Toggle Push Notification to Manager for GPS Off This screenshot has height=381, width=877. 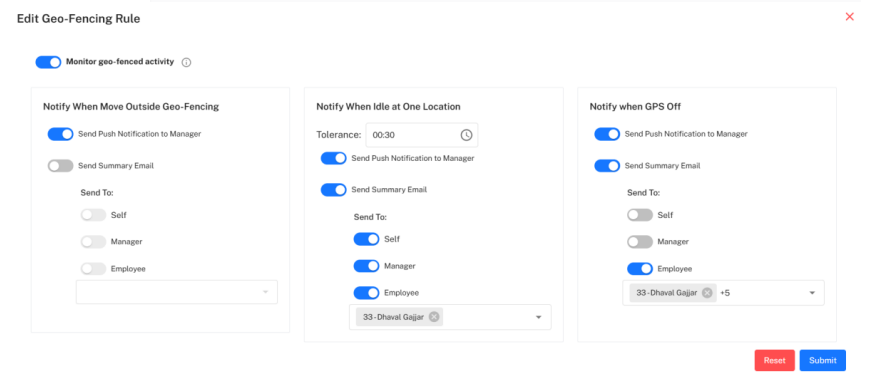(607, 134)
